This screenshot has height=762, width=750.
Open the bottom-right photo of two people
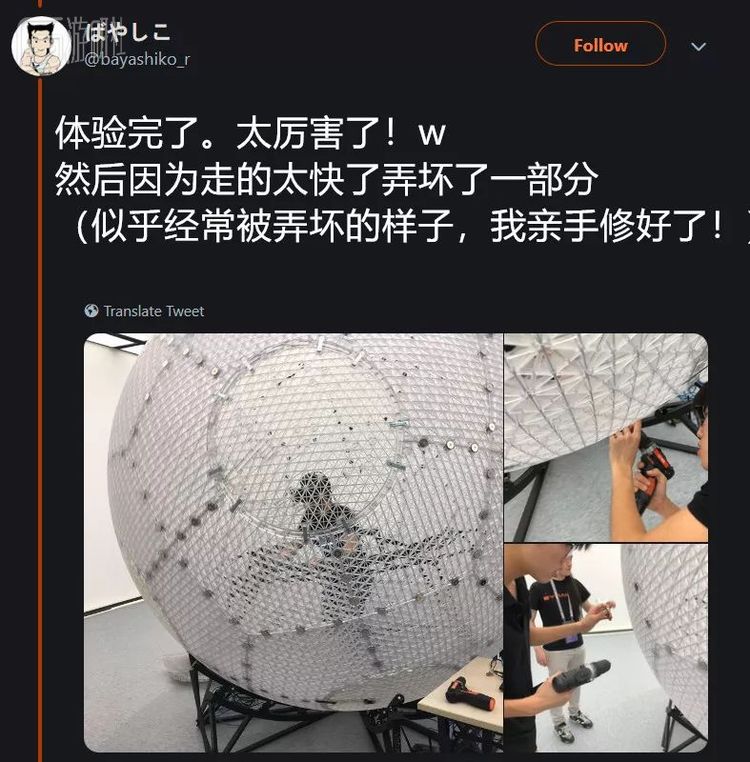pyautogui.click(x=606, y=648)
